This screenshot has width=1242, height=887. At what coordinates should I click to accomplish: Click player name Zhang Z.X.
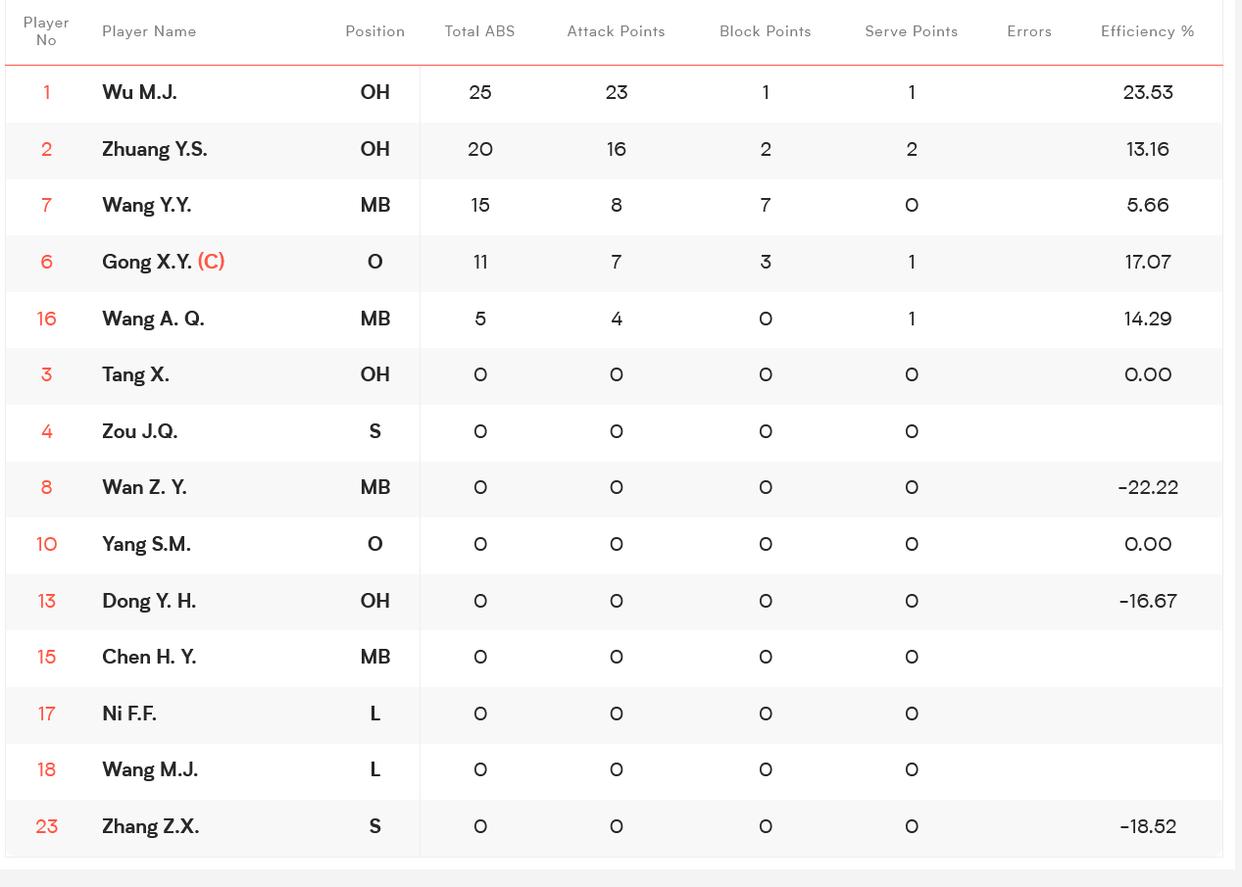[x=150, y=826]
